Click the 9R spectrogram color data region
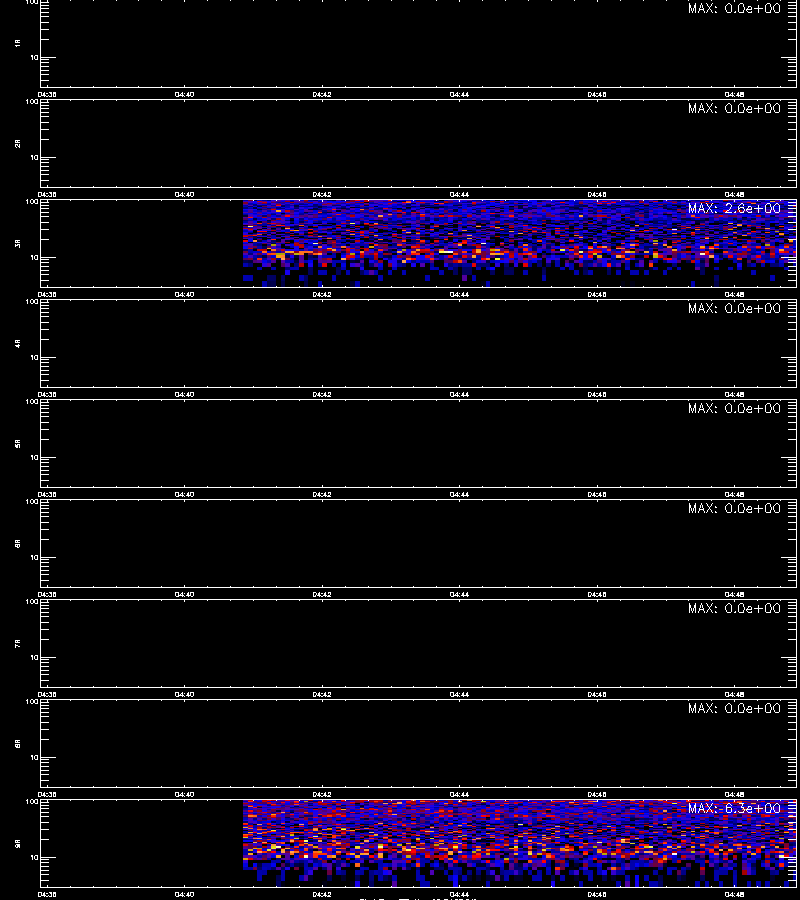The width and height of the screenshot is (800, 900). pos(519,843)
